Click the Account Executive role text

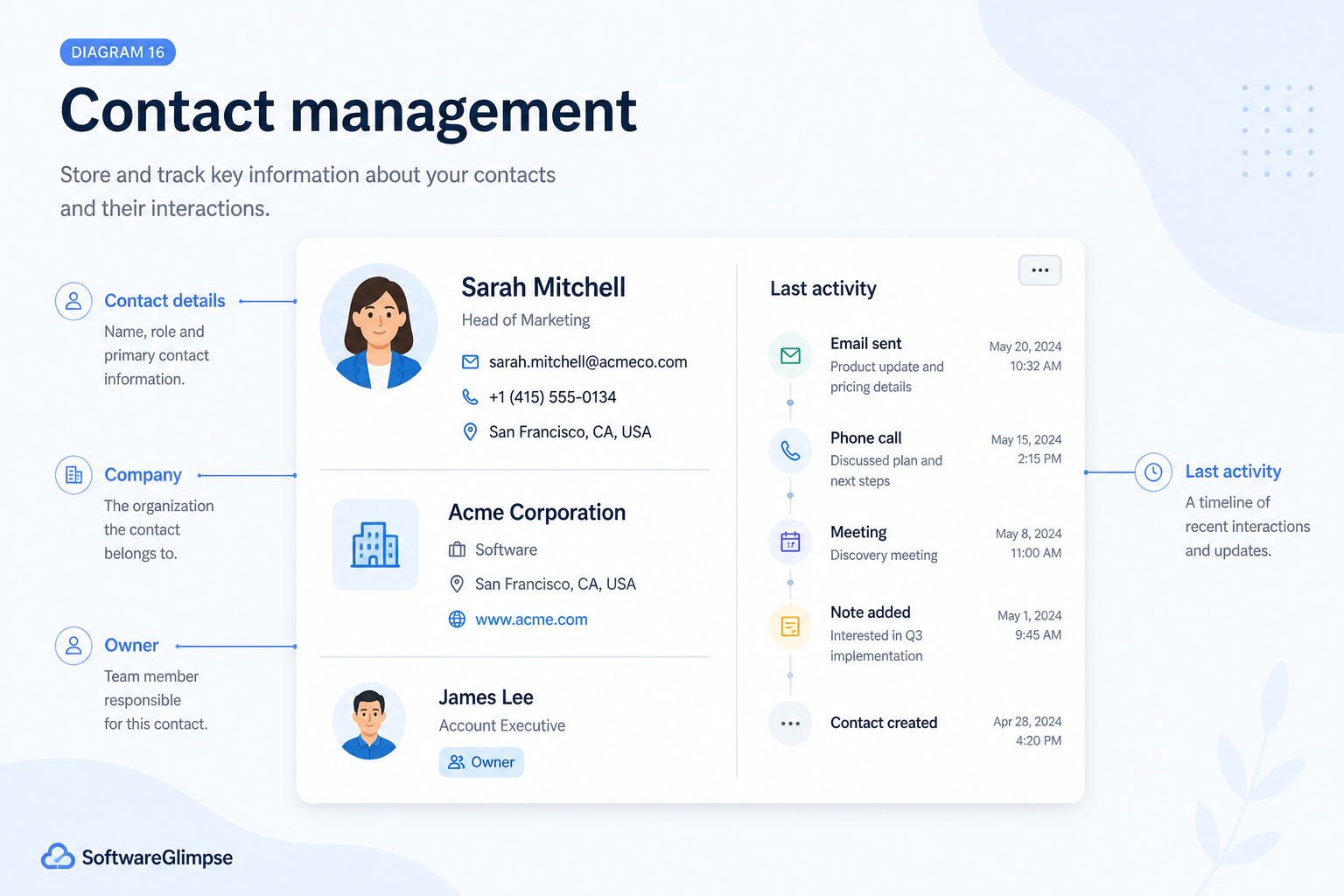click(502, 725)
